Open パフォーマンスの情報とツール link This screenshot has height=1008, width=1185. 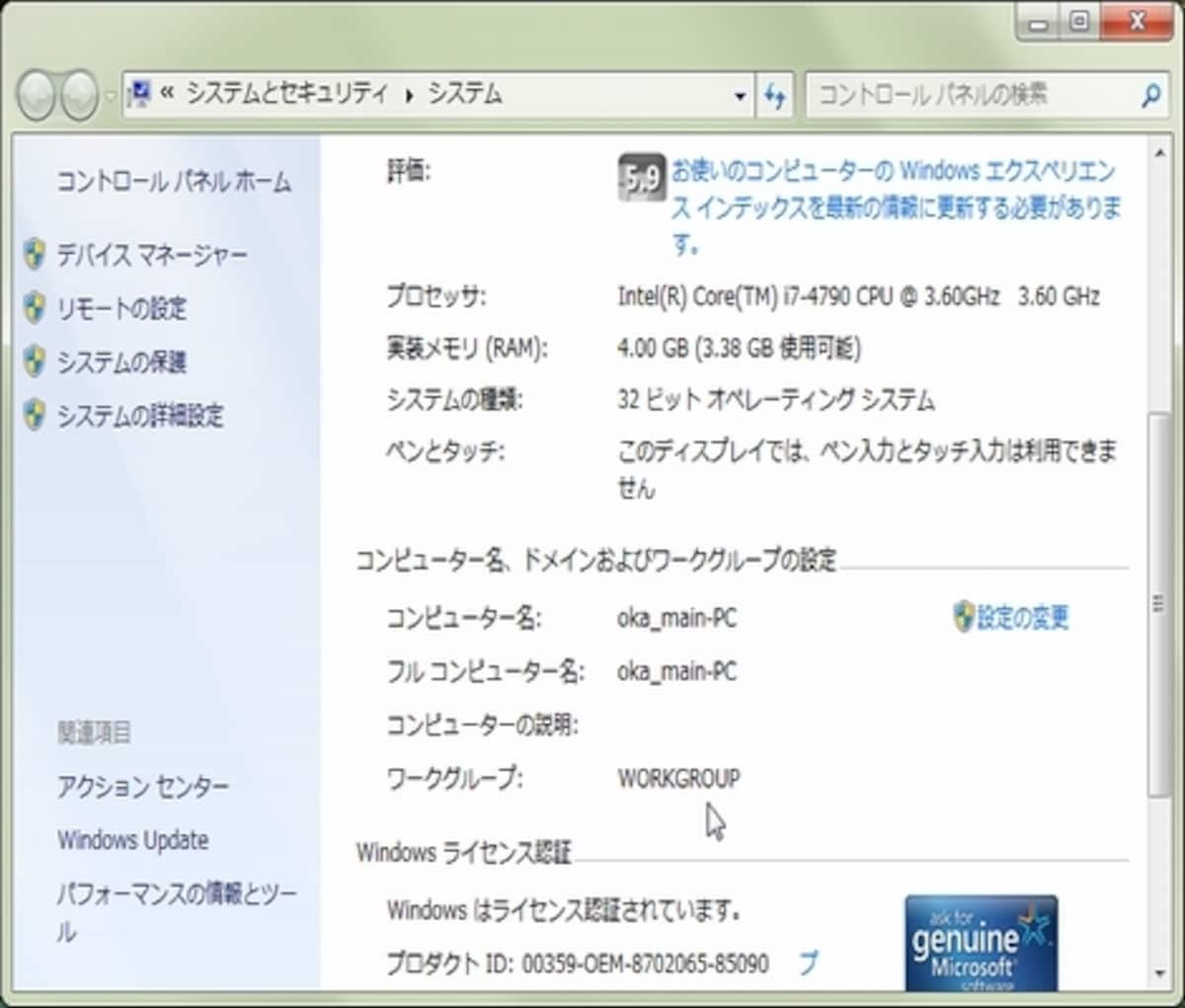tap(177, 912)
